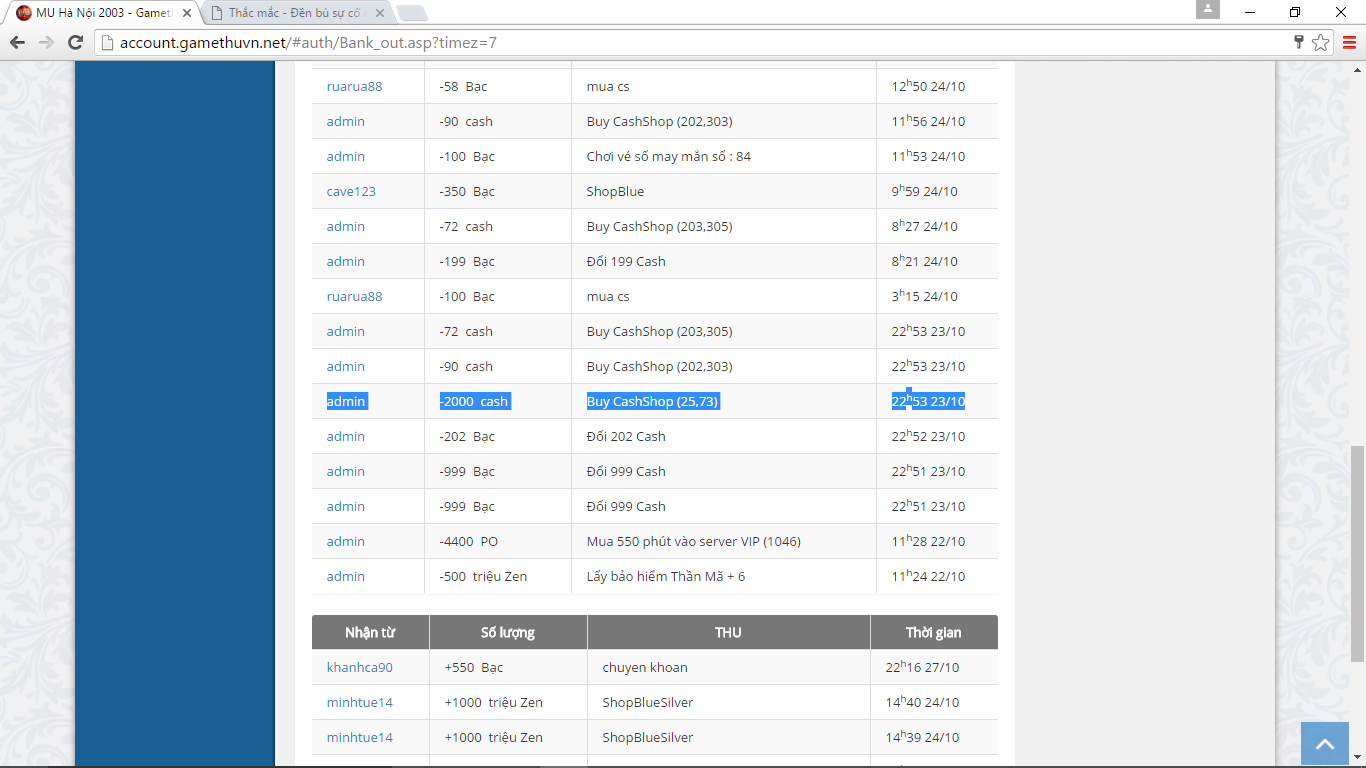Image resolution: width=1366 pixels, height=768 pixels.
Task: Switch to the Thắc mắc - Đền bù tab
Action: coord(290,13)
